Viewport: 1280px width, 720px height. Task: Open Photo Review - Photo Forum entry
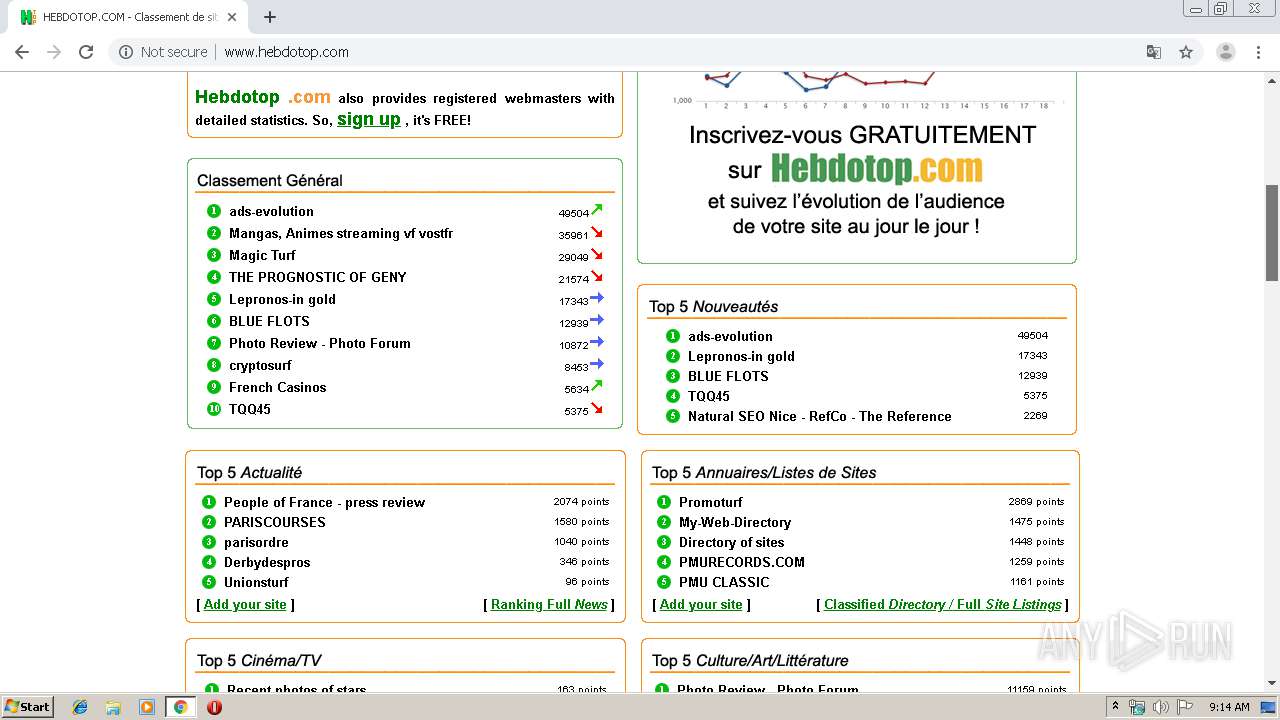(x=319, y=343)
